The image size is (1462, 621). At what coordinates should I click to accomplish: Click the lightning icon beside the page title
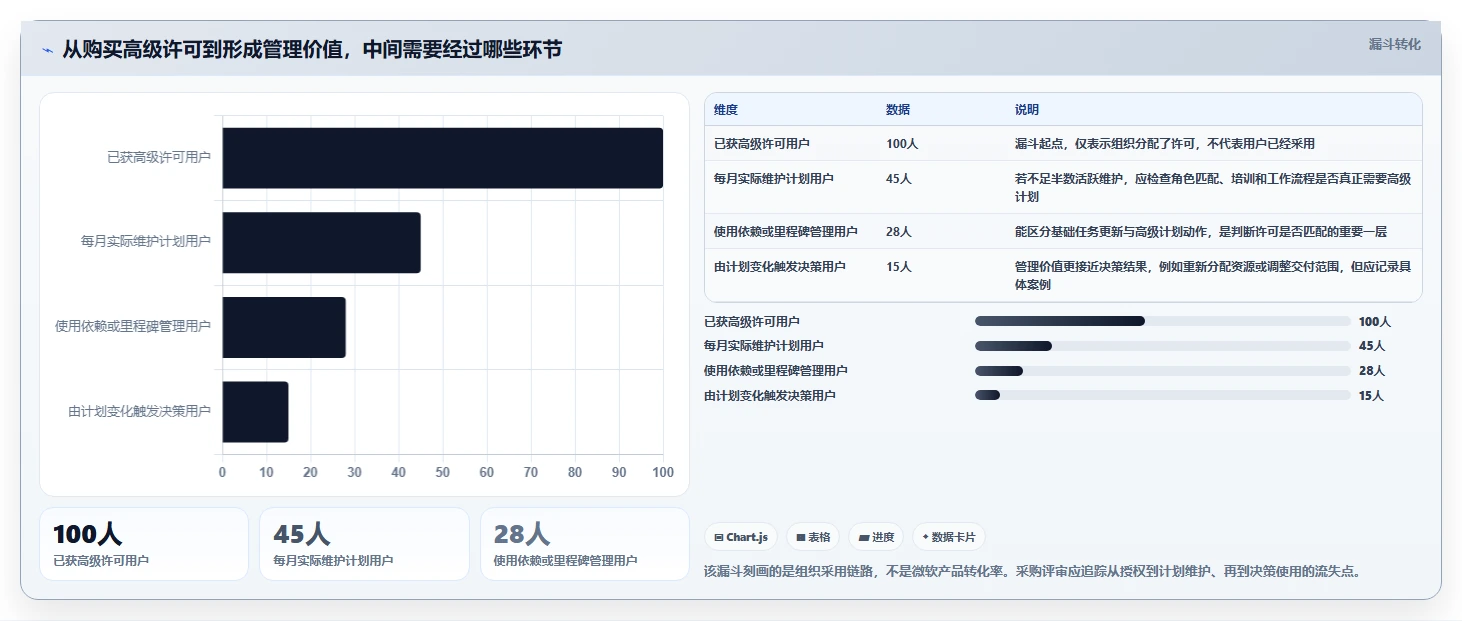(47, 49)
